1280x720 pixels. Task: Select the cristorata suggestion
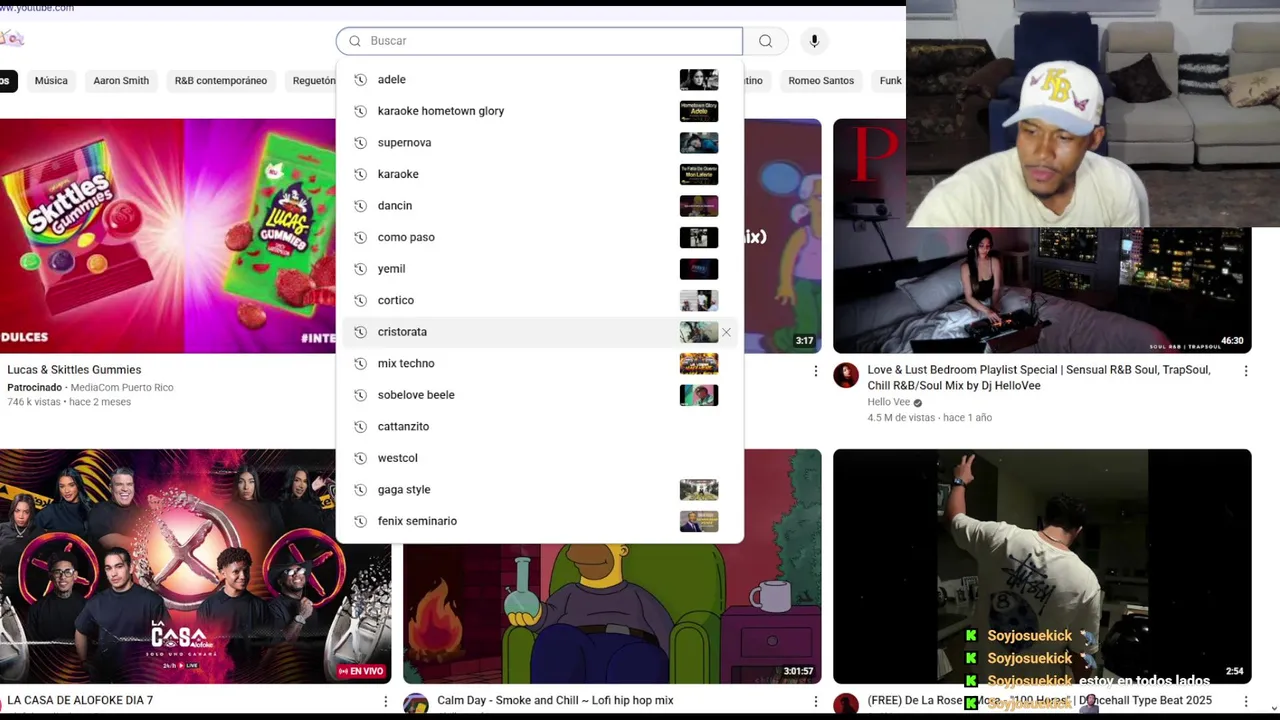pyautogui.click(x=539, y=332)
